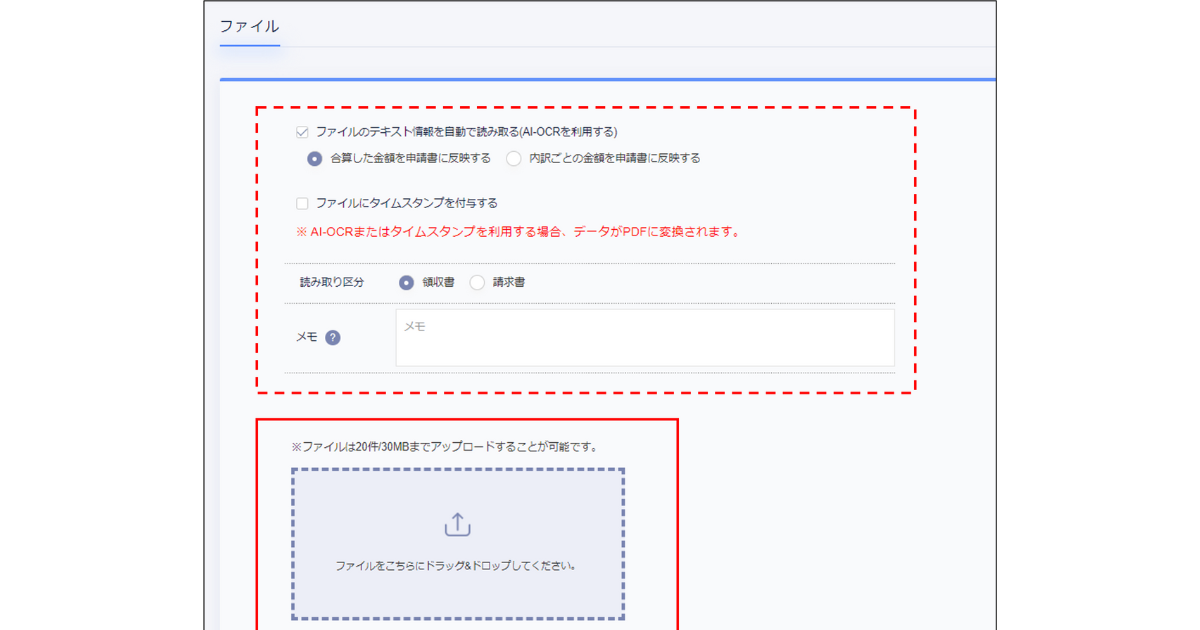
Task: Click the ファイルのテキスト情報を自動で読み取る label text
Action: tap(466, 131)
